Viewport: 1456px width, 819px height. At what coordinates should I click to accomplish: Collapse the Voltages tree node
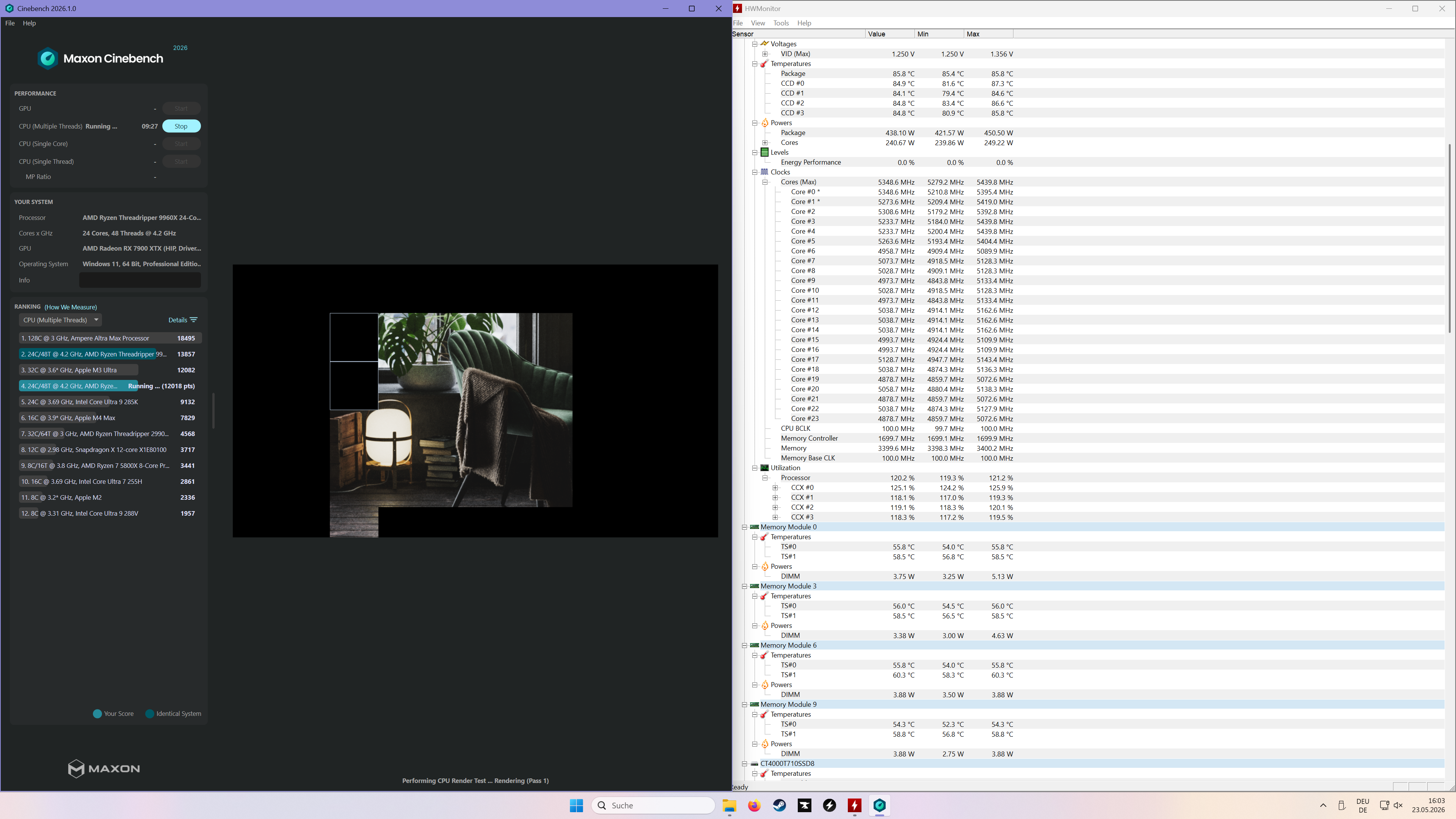click(755, 44)
